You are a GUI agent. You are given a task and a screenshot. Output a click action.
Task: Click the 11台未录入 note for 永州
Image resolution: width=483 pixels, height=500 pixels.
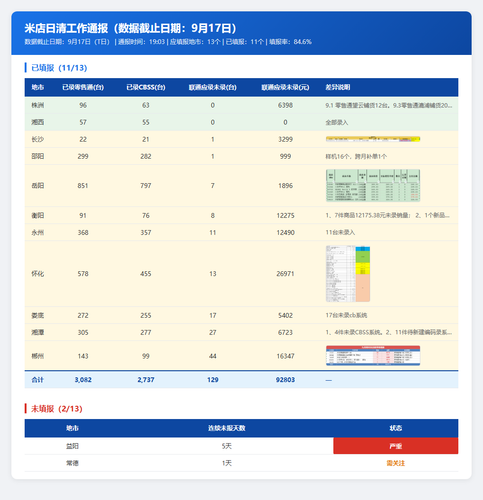340,232
